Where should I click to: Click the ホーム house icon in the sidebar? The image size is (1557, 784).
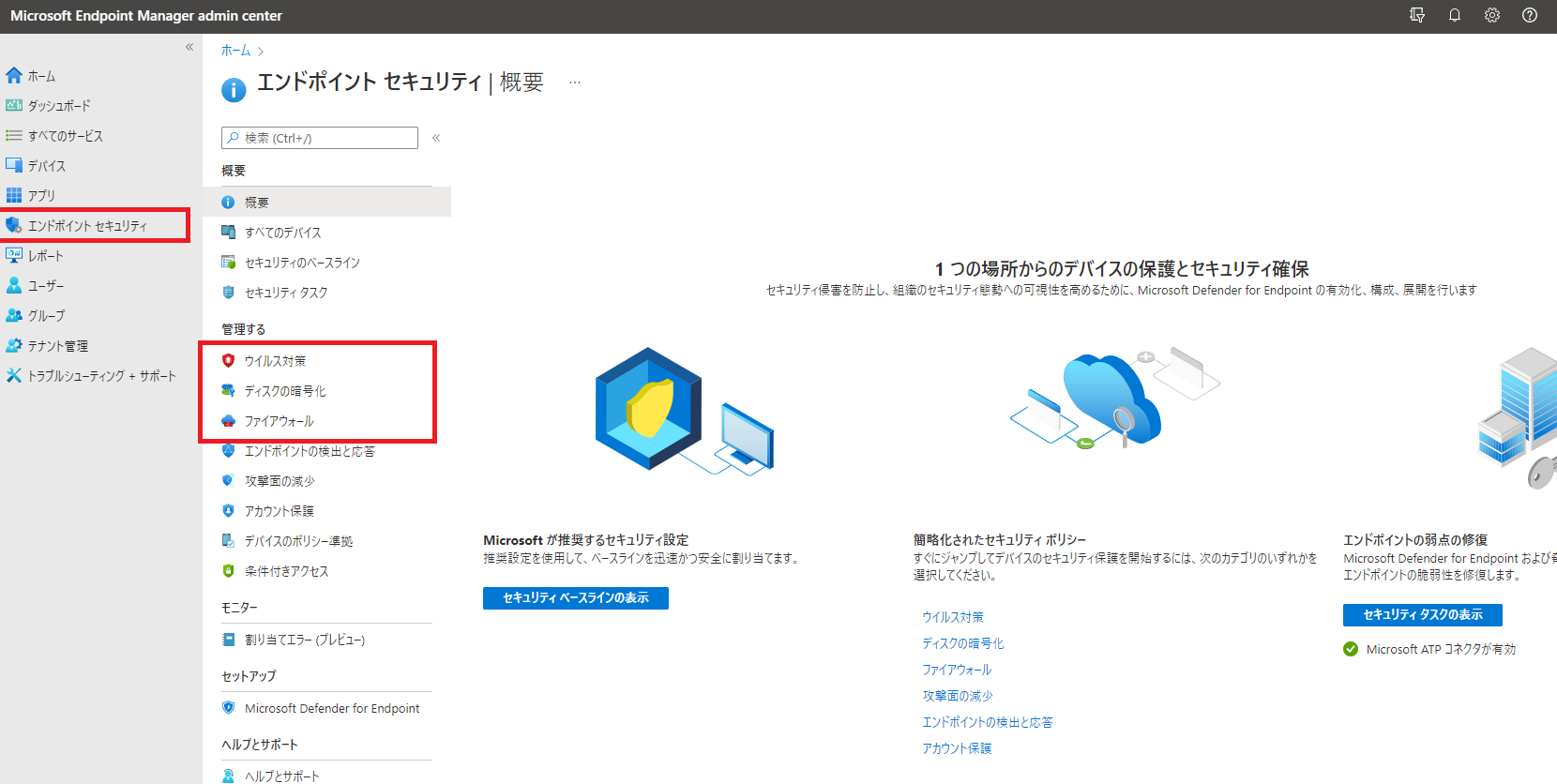point(14,75)
